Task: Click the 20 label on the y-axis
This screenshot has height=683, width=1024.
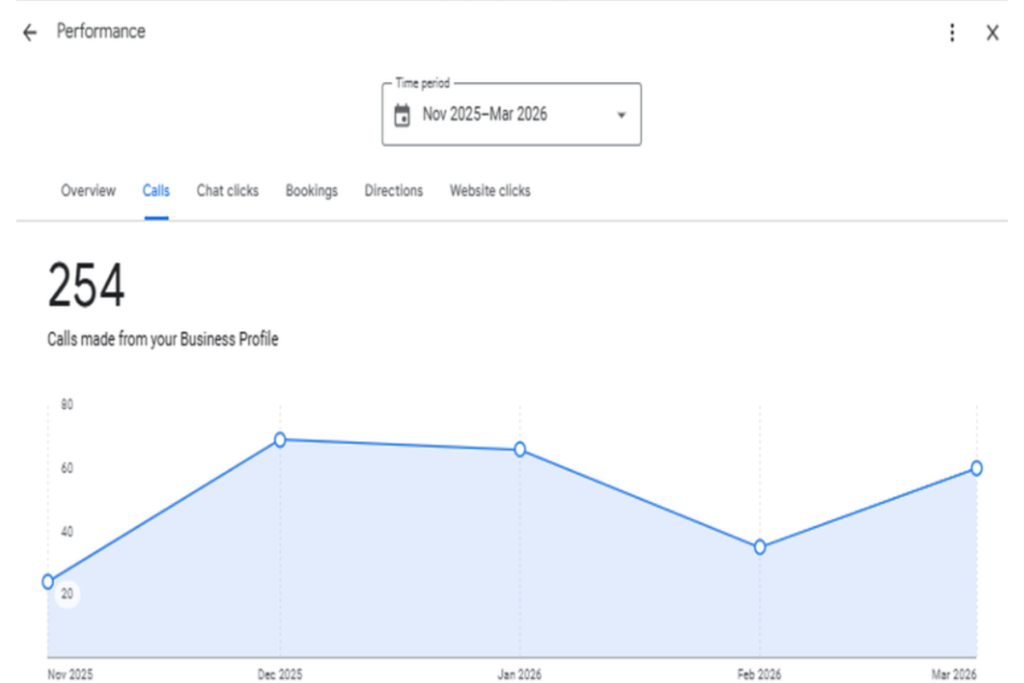Action: [x=67, y=594]
